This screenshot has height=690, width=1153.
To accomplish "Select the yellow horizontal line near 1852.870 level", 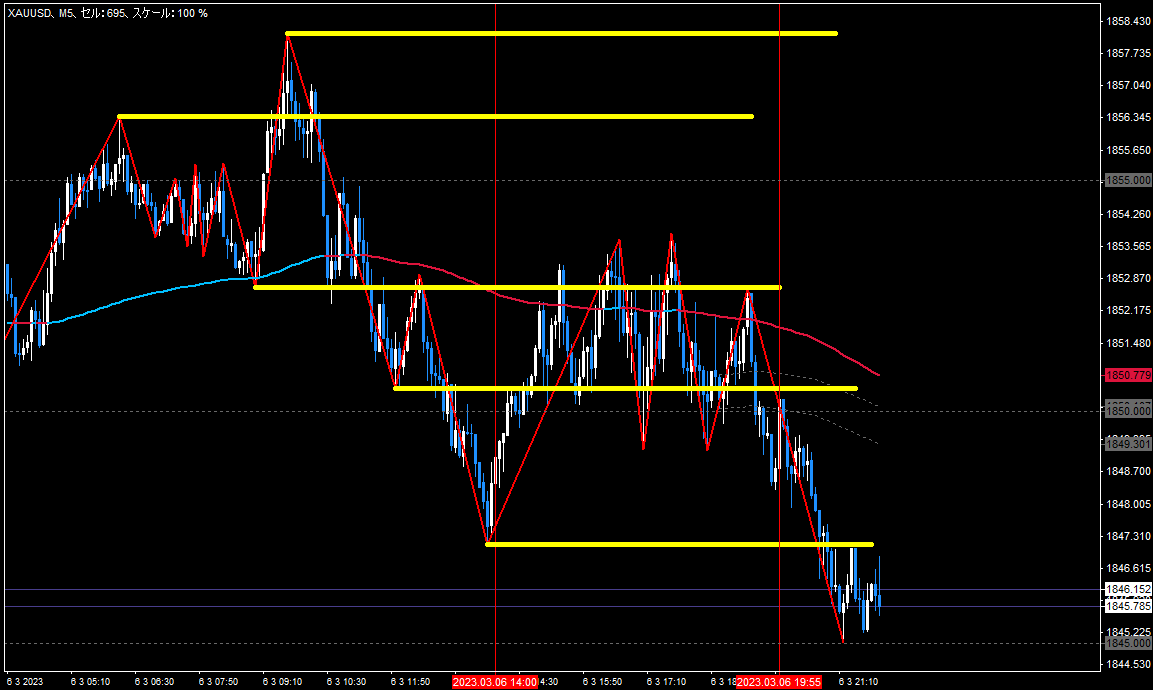I will tap(517, 288).
